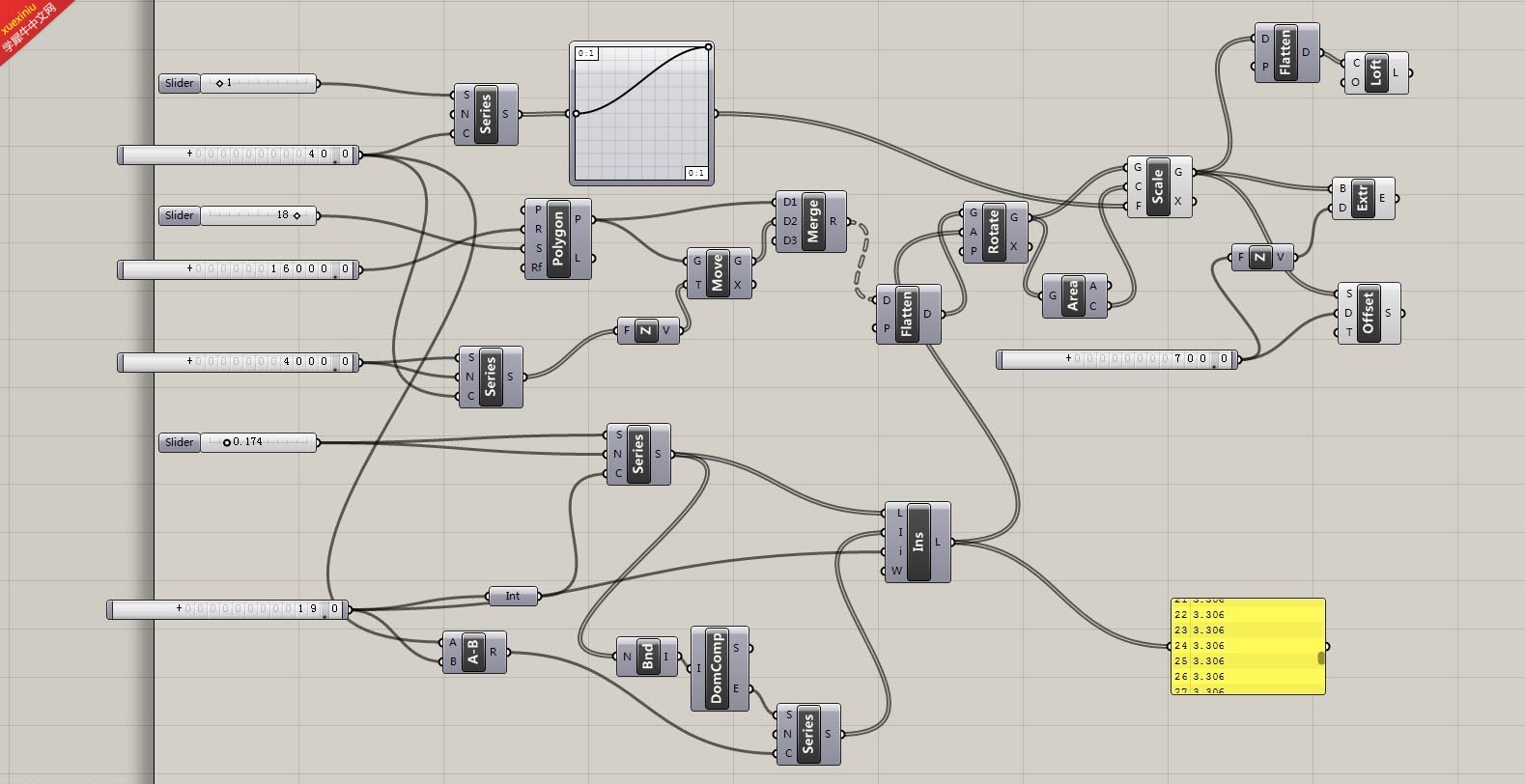Screen dimensions: 1525x784
Task: Select the Move component
Action: [718, 273]
